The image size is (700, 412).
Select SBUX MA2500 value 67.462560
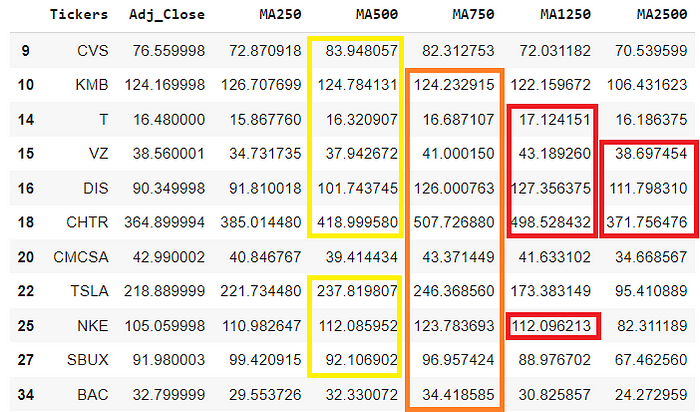click(651, 359)
